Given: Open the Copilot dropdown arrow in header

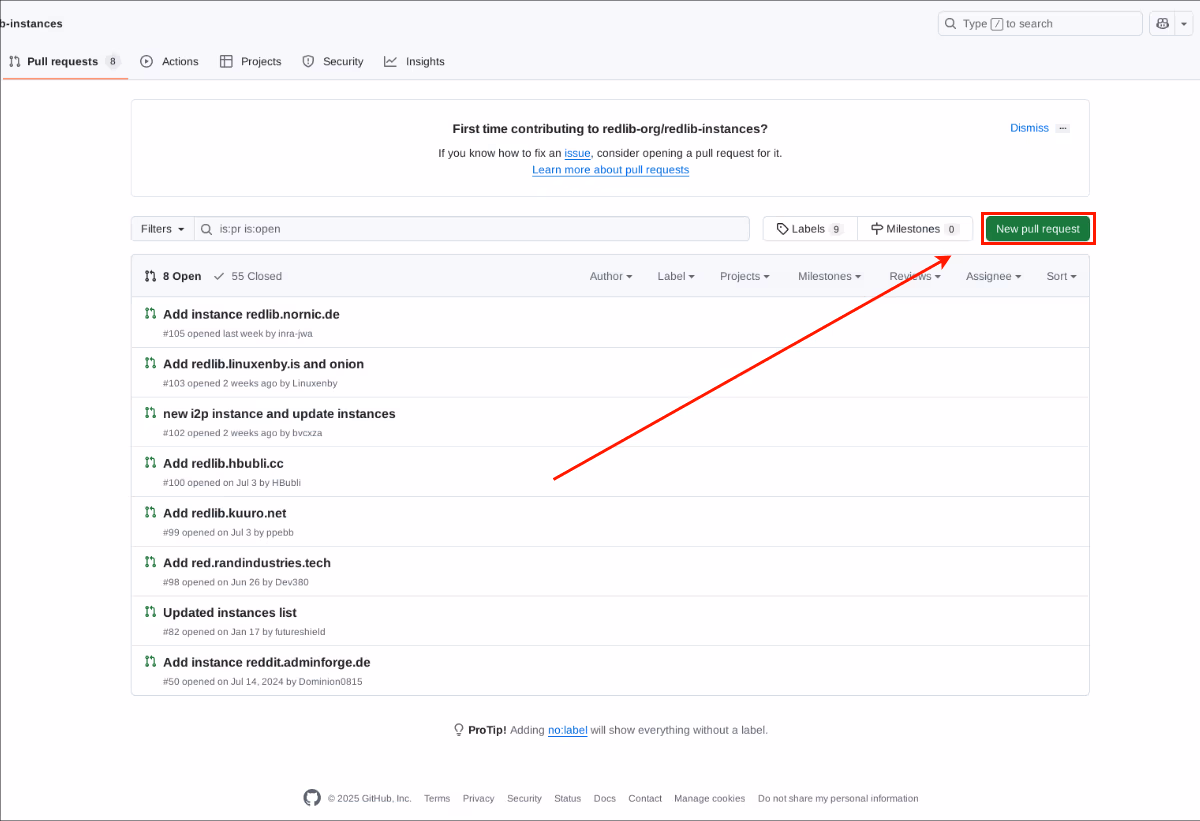Looking at the screenshot, I should pos(1184,24).
